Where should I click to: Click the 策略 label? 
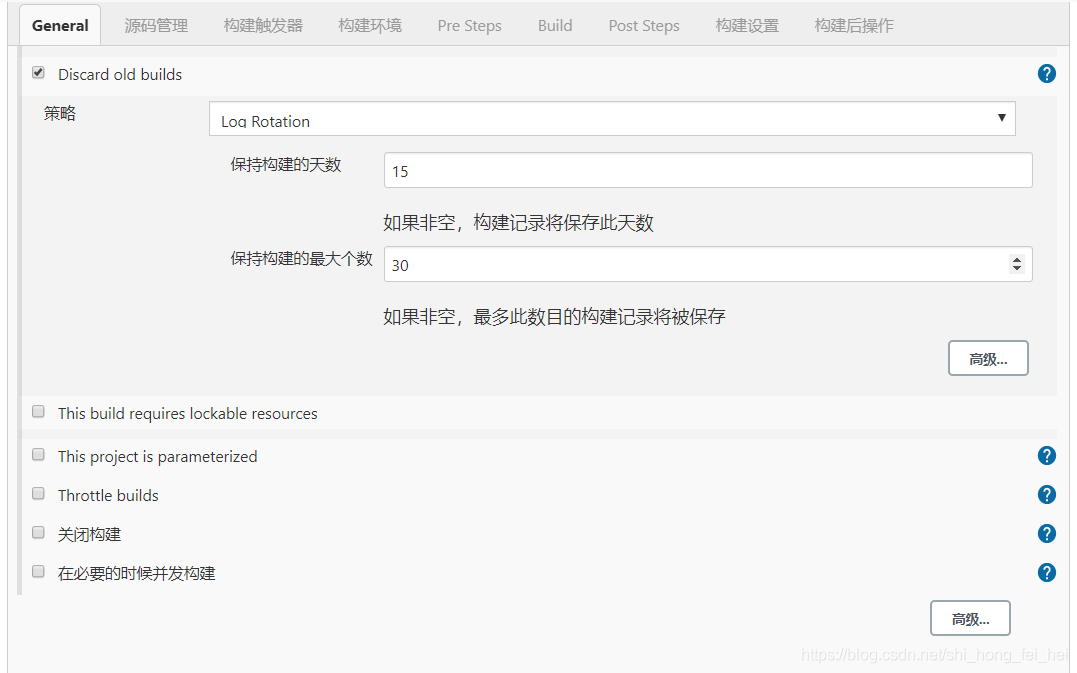(60, 113)
